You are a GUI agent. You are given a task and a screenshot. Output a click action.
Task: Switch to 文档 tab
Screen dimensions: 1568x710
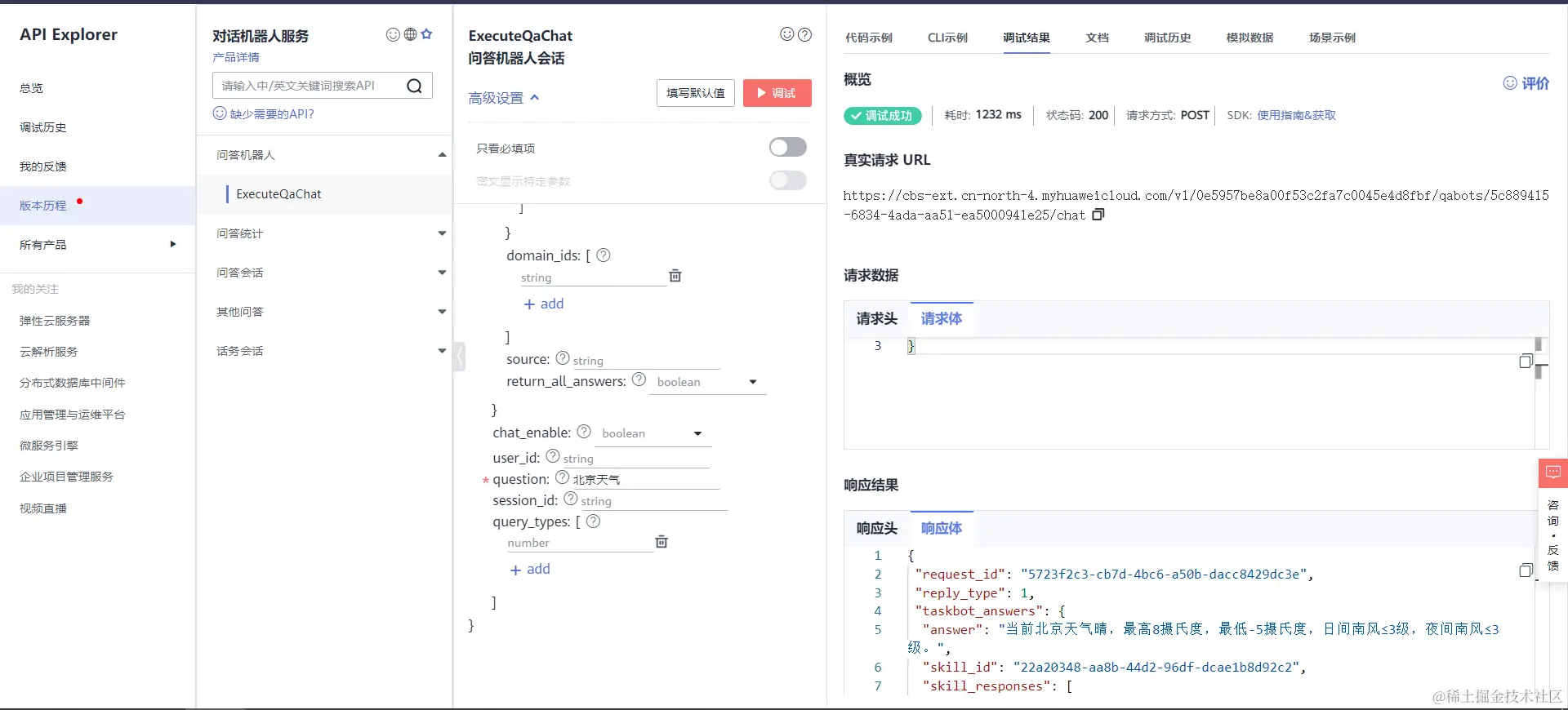tap(1097, 38)
